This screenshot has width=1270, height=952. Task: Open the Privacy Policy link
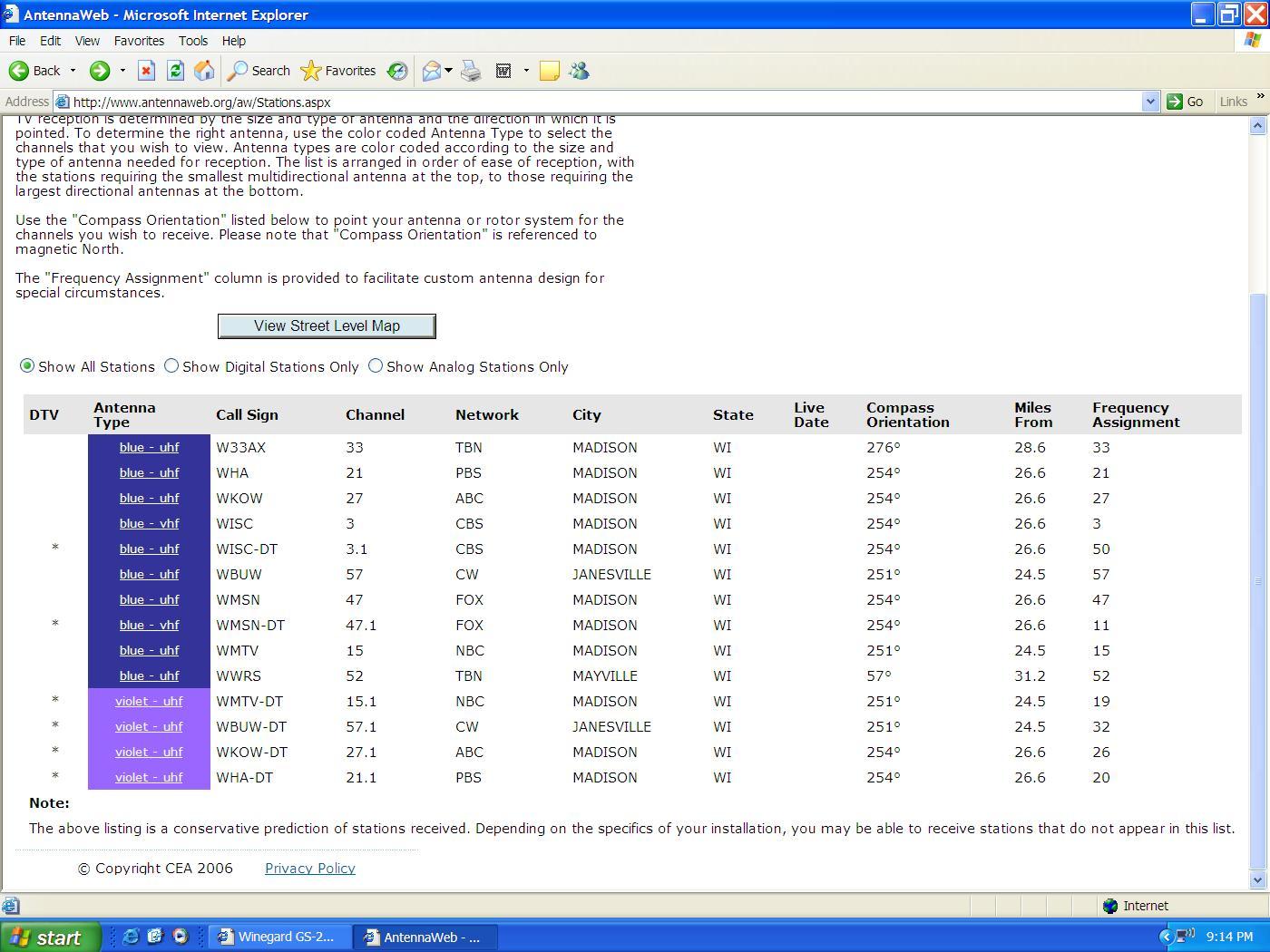[310, 868]
